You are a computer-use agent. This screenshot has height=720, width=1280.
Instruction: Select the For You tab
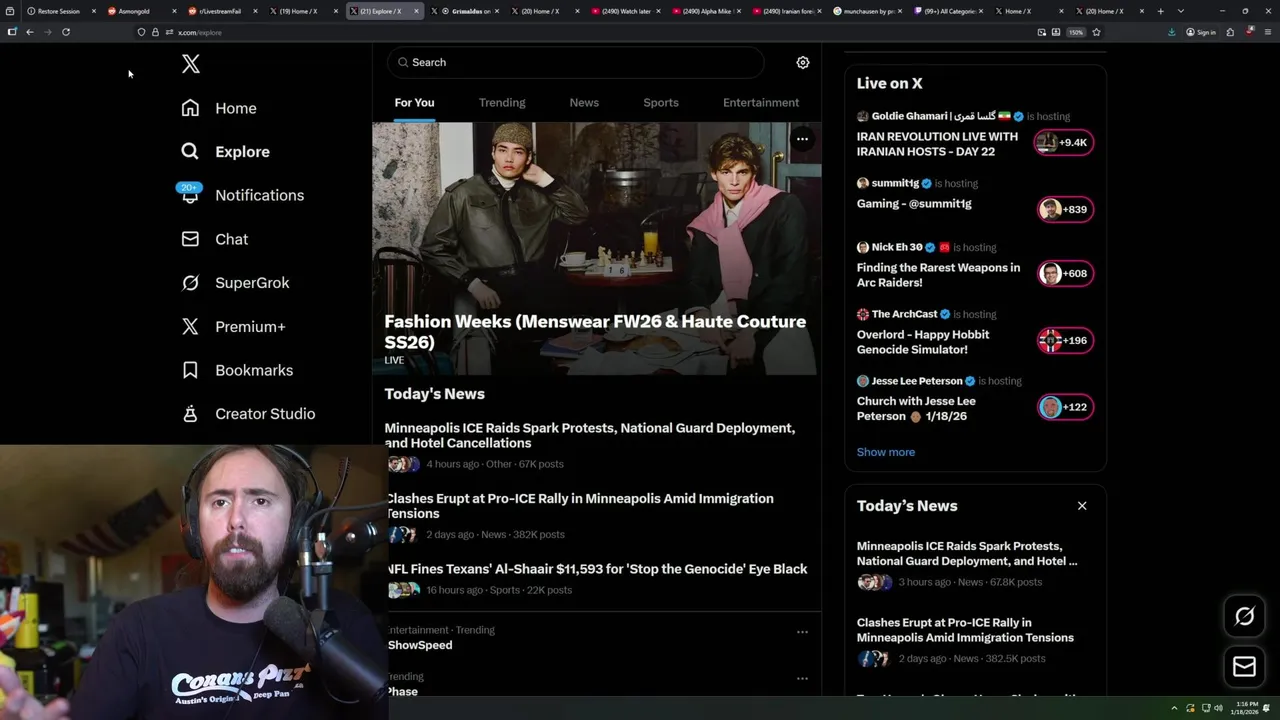414,103
